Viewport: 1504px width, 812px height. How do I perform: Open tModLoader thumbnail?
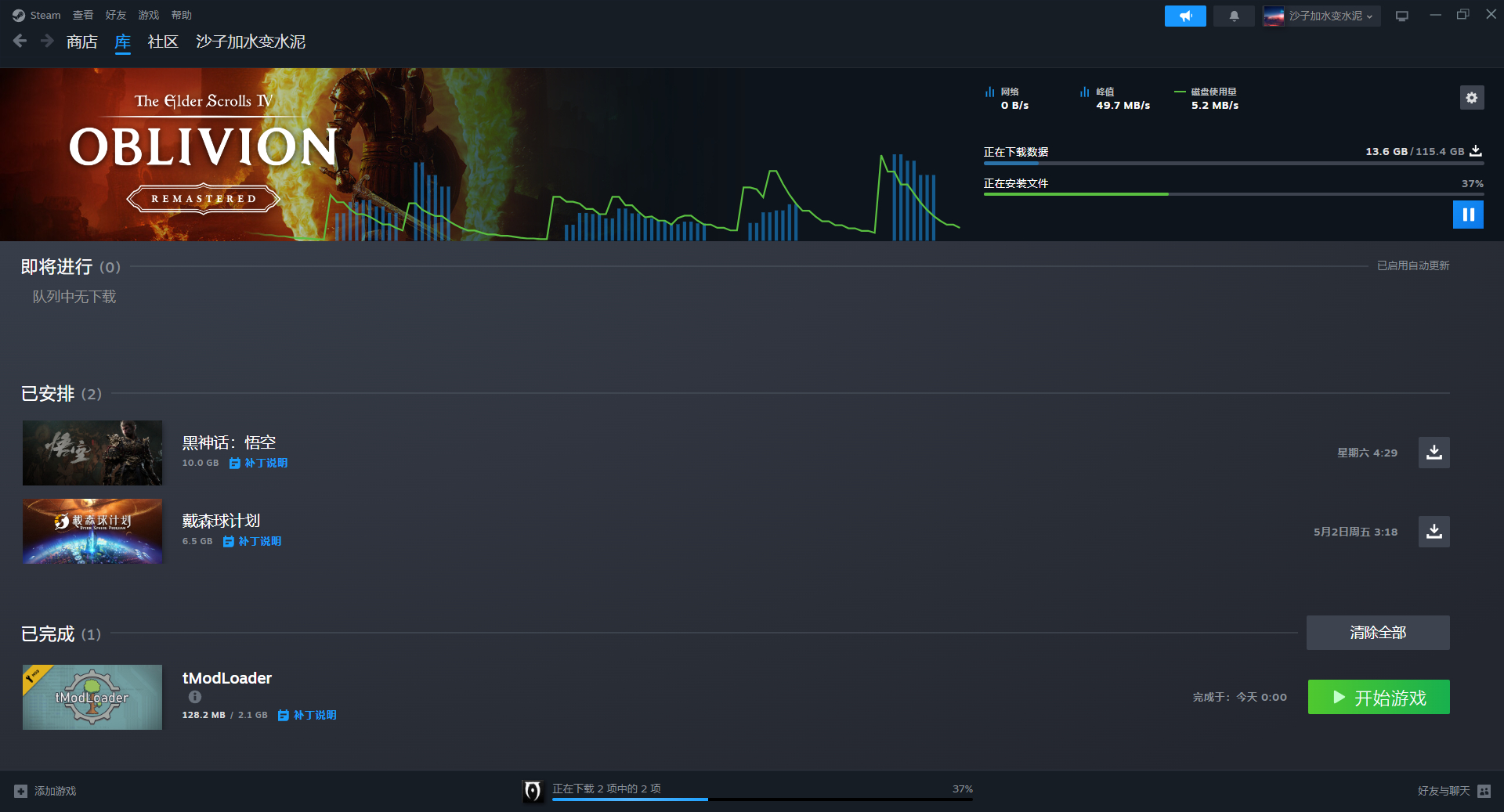point(92,697)
